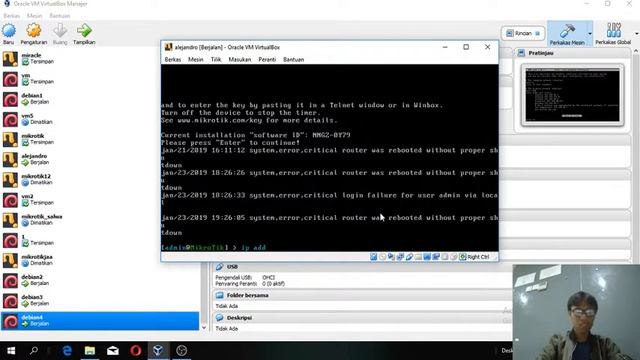Image resolution: width=640 pixels, height=360 pixels.
Task: Click the Folder bersama section icon
Action: (219, 295)
